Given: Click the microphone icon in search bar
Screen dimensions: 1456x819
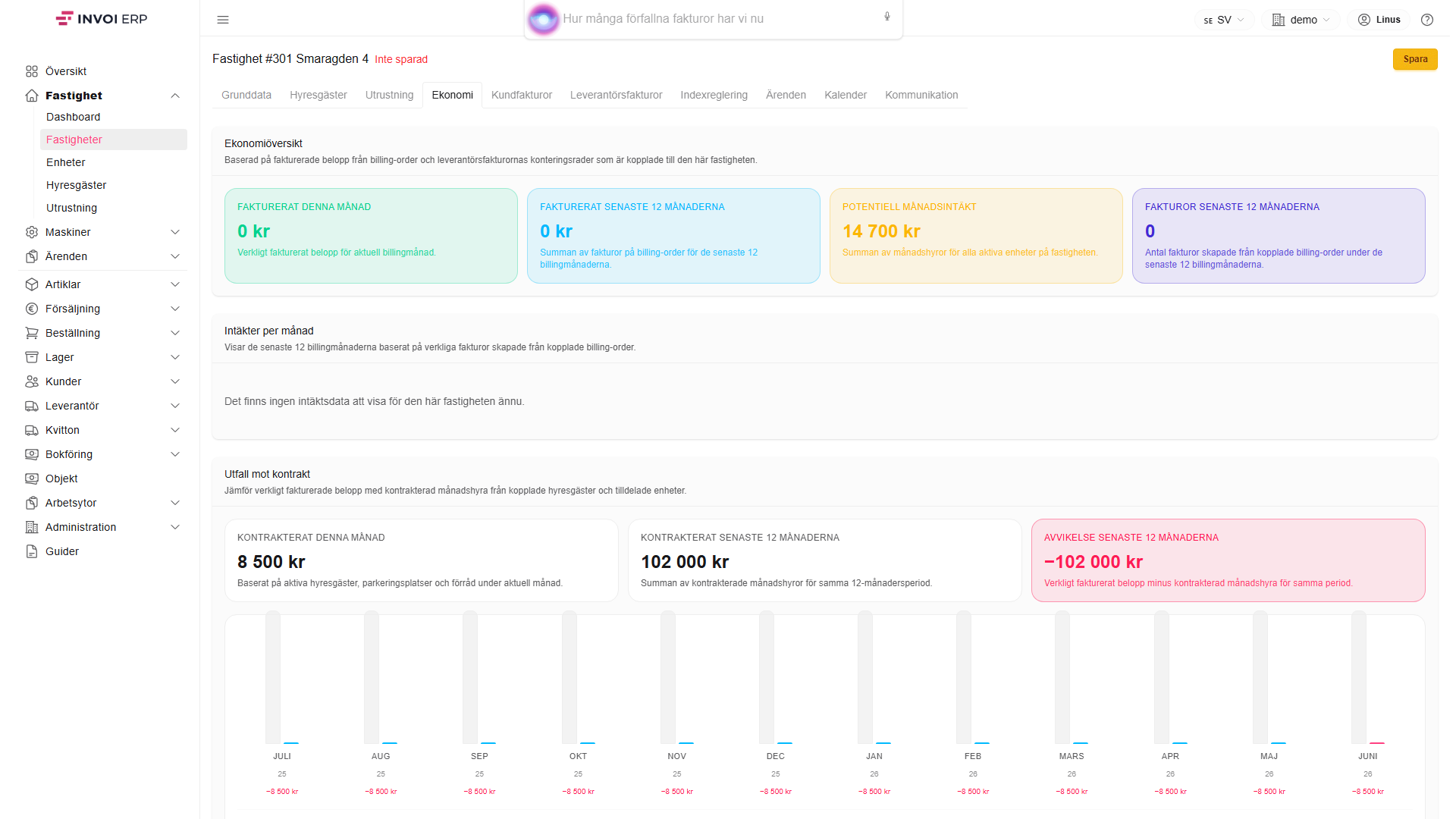Looking at the screenshot, I should (x=887, y=17).
